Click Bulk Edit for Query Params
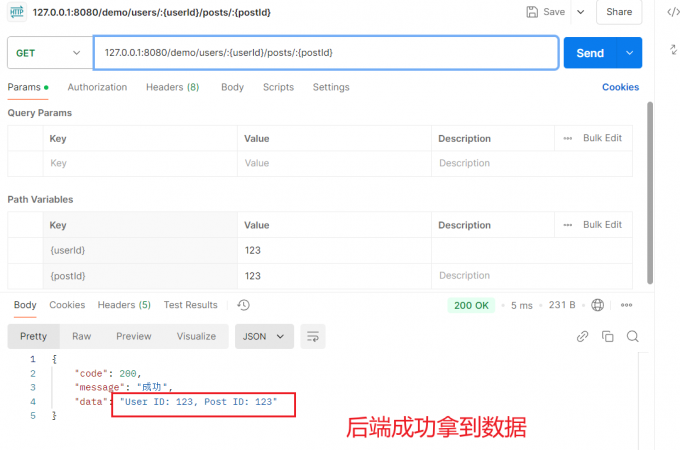The height and width of the screenshot is (450, 680). (x=602, y=138)
